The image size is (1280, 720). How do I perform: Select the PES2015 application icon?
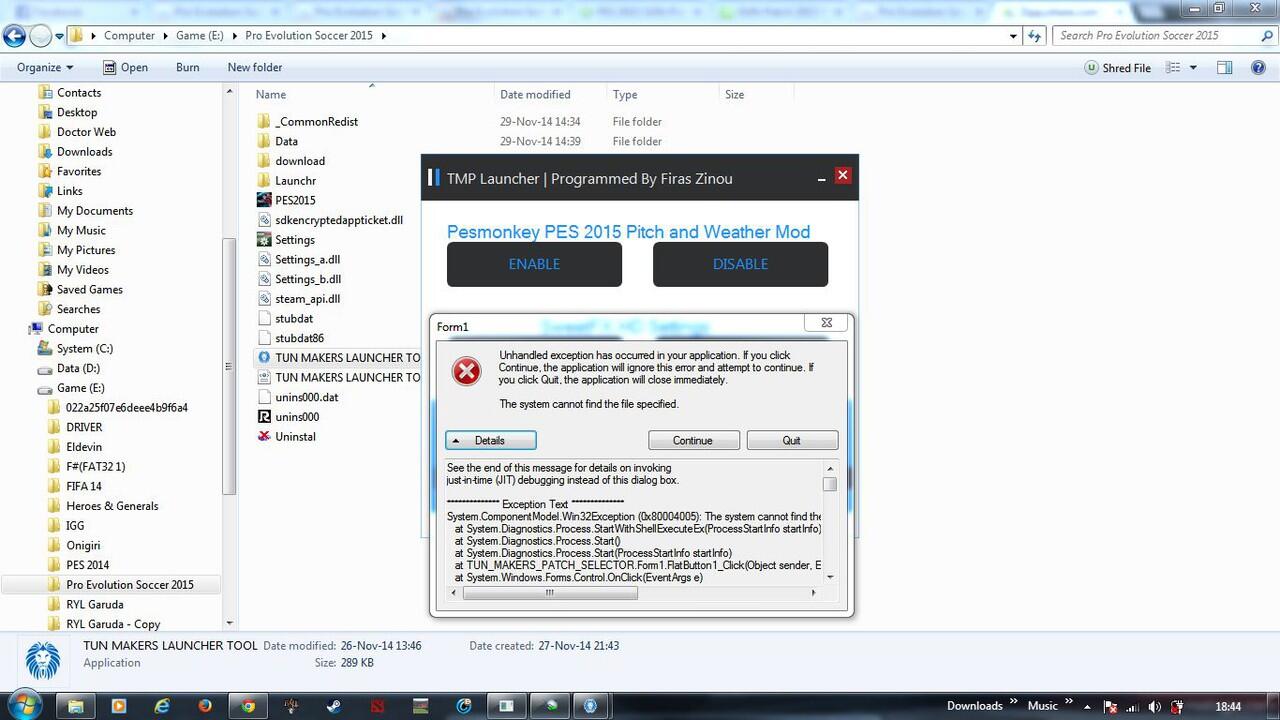[x=264, y=200]
